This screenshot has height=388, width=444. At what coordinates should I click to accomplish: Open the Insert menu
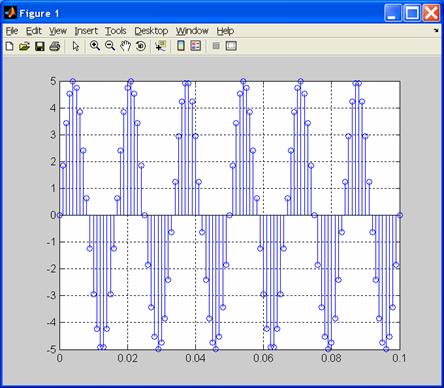[86, 31]
